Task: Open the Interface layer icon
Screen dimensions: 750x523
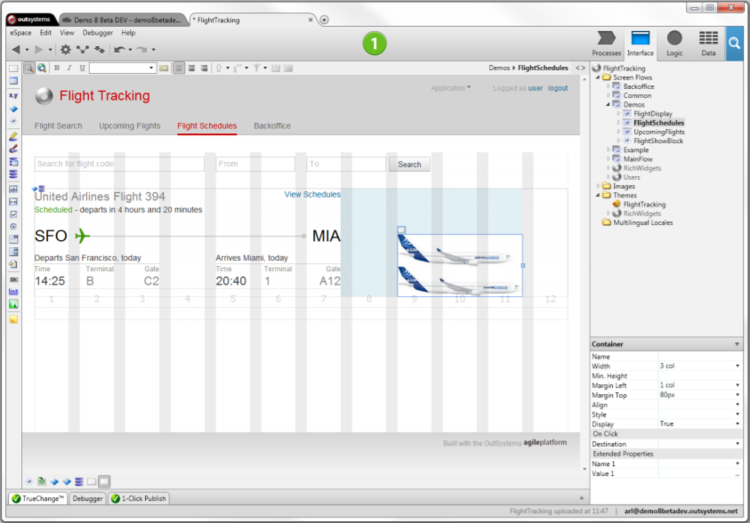Action: pyautogui.click(x=640, y=44)
